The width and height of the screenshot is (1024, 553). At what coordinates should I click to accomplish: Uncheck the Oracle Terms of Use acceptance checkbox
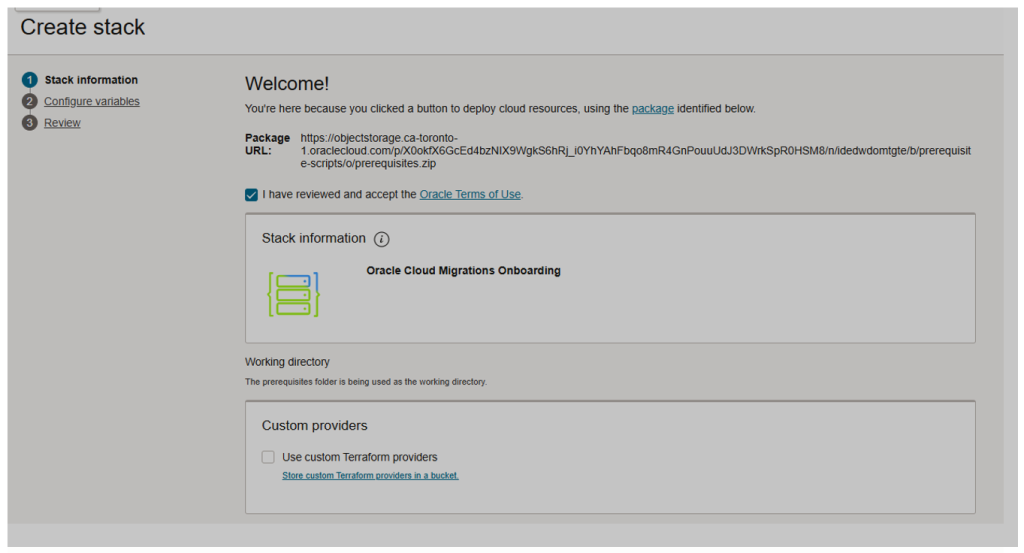[252, 195]
